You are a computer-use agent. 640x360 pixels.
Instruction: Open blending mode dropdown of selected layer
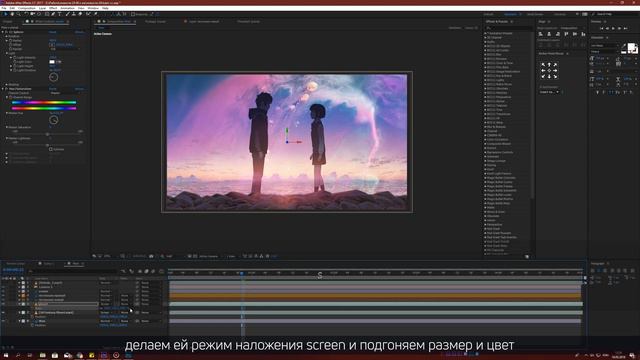click(x=106, y=304)
